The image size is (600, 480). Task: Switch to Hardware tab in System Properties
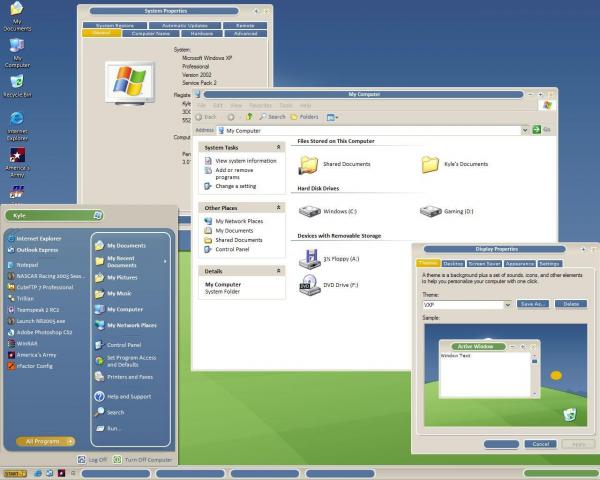202,34
